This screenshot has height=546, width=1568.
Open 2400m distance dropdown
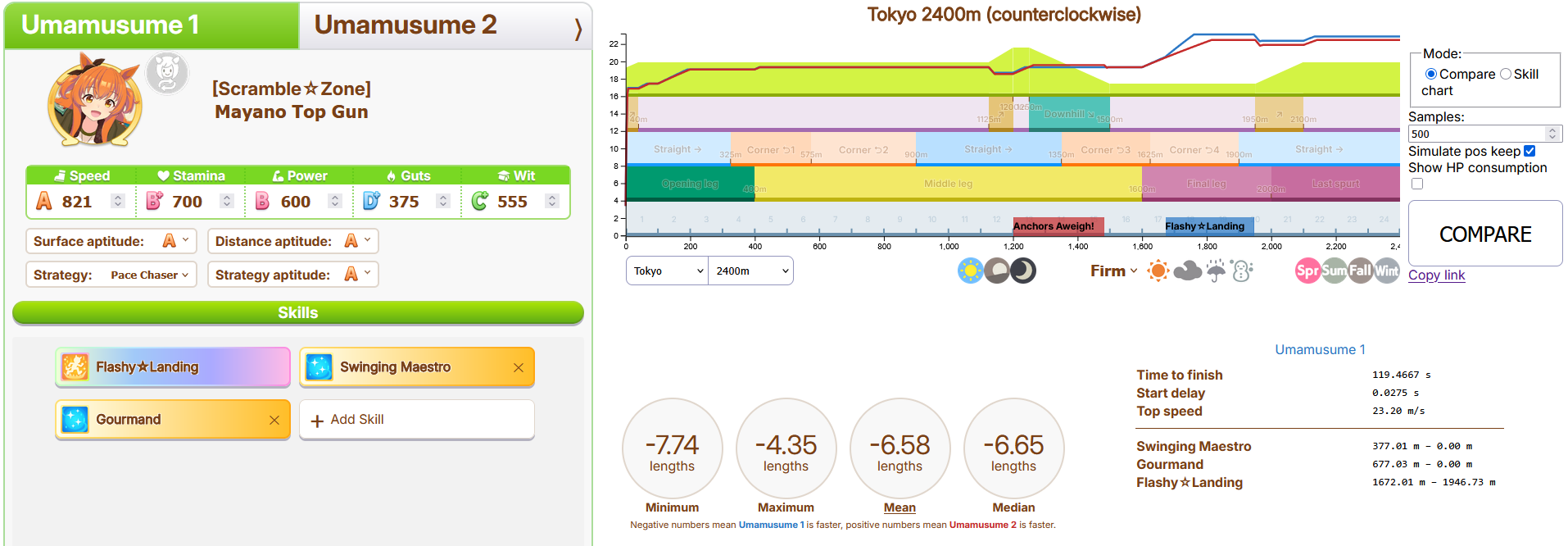click(x=751, y=271)
